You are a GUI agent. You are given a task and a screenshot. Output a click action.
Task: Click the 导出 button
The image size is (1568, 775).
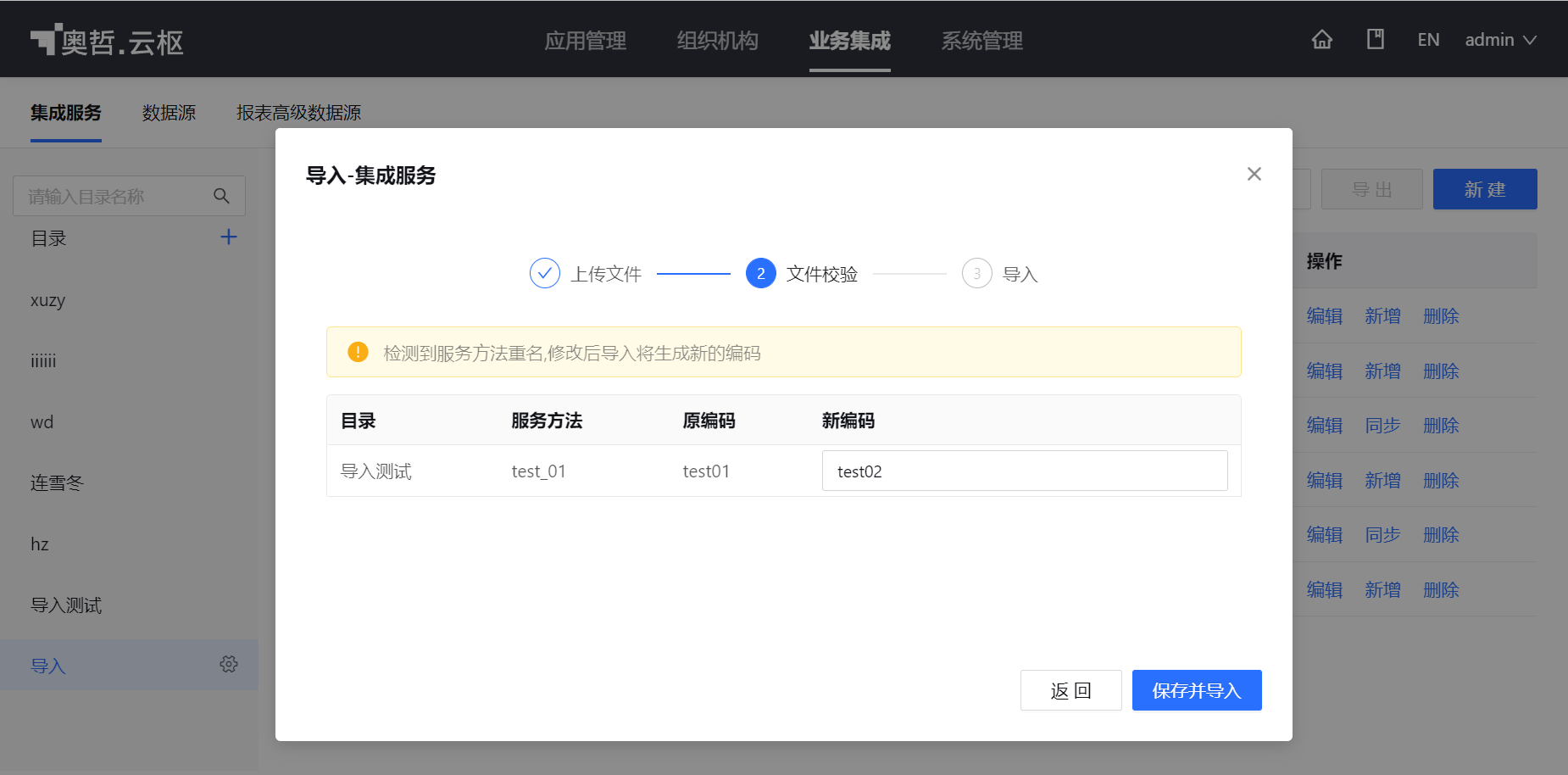(x=1372, y=189)
